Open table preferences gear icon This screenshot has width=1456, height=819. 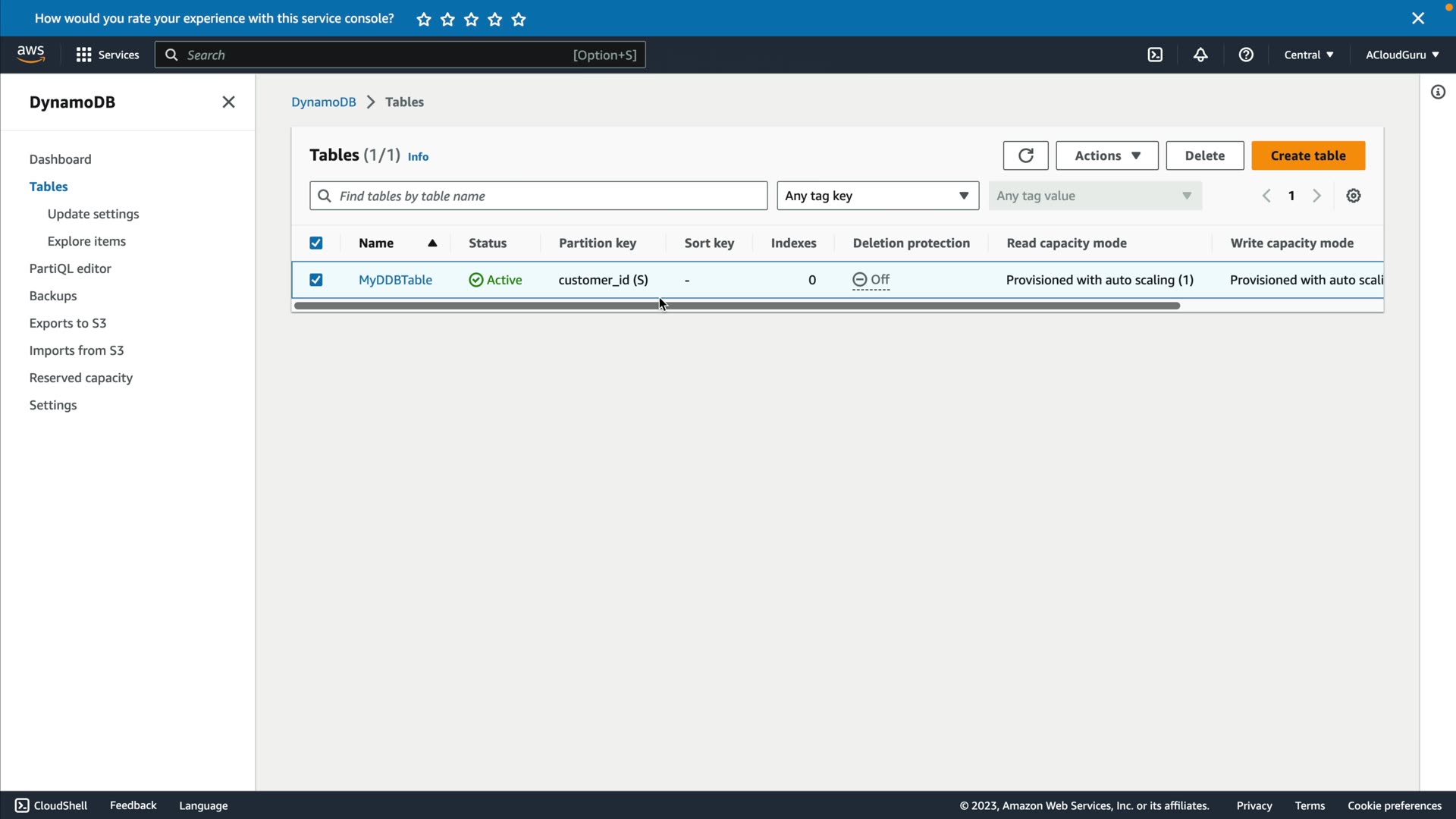pos(1354,196)
